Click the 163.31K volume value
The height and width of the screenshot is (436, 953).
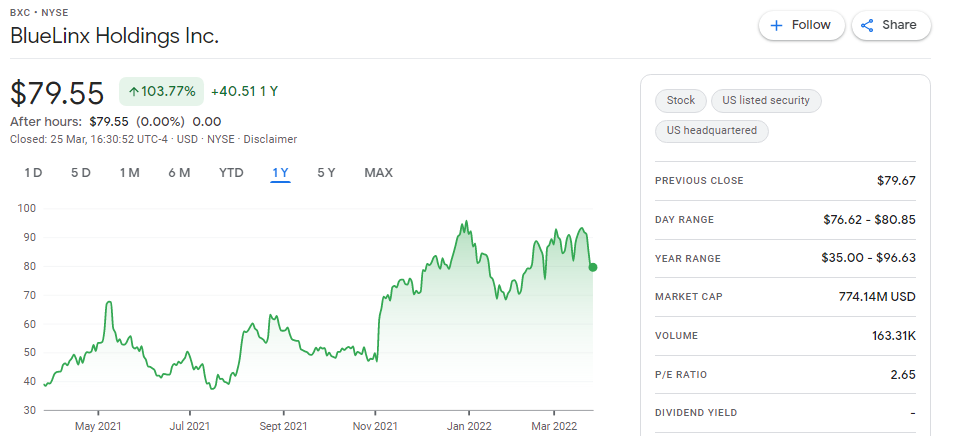(893, 336)
